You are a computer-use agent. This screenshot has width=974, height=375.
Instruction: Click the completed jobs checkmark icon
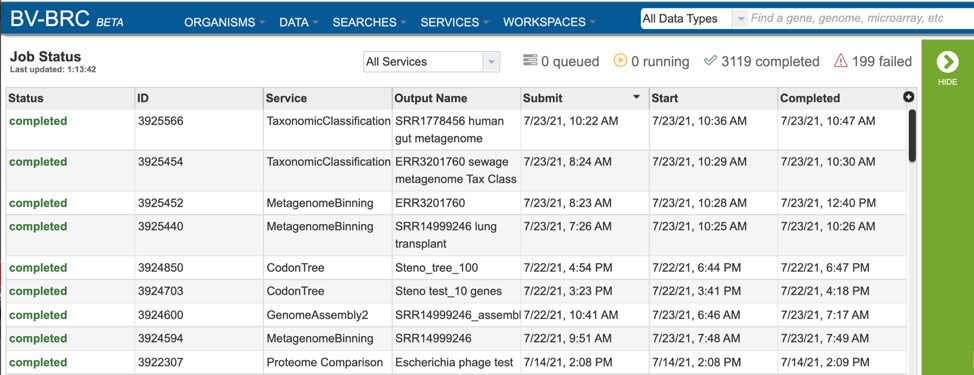(x=711, y=61)
